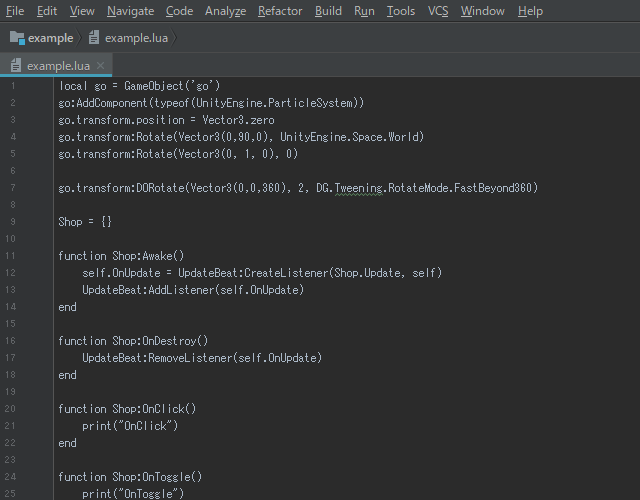Open the Tools menu

click(401, 11)
